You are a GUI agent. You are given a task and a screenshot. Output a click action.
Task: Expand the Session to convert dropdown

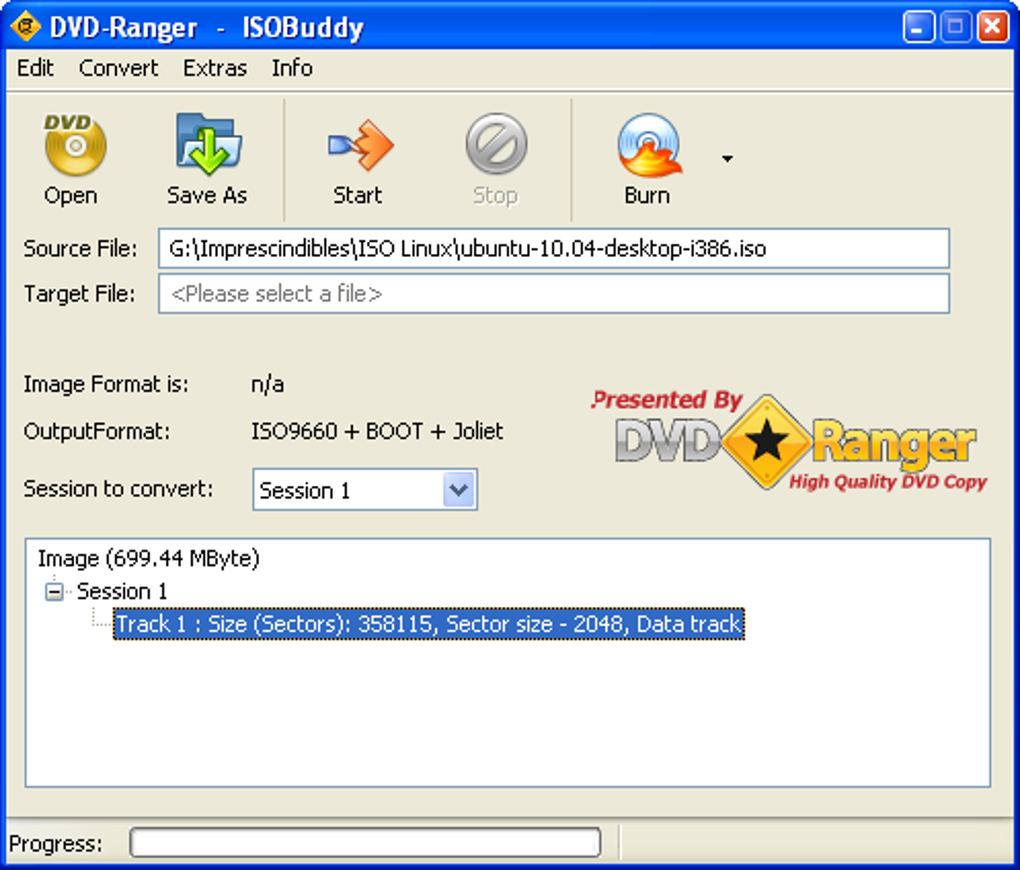(459, 489)
